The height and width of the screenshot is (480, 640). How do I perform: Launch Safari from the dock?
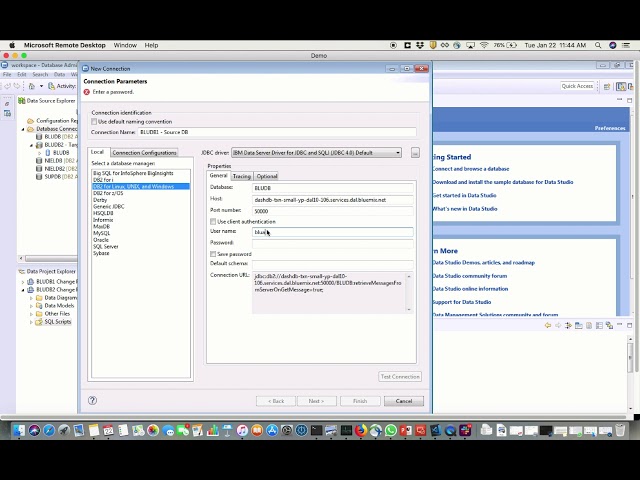tap(49, 430)
